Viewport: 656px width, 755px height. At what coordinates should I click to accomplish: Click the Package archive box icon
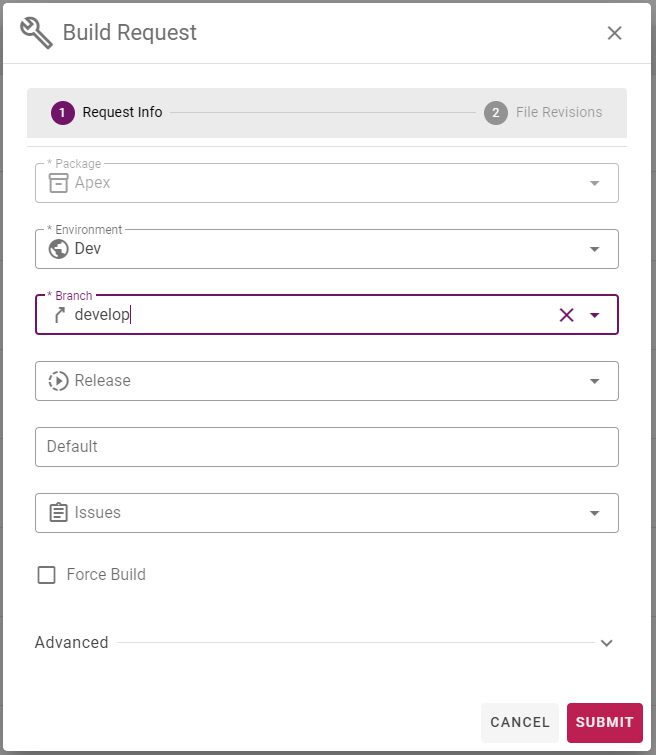tap(58, 183)
